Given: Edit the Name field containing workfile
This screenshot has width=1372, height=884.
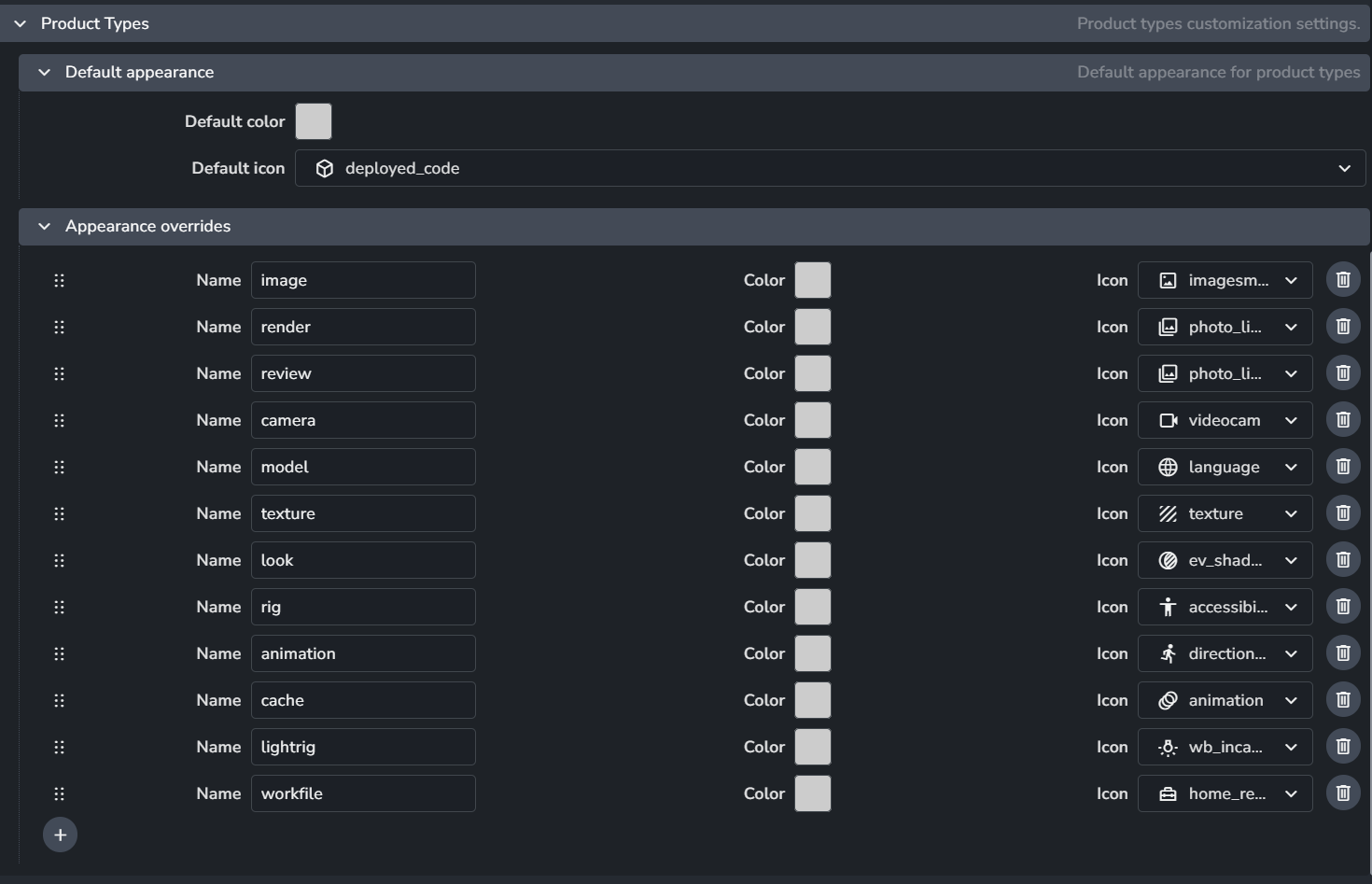Looking at the screenshot, I should (363, 793).
